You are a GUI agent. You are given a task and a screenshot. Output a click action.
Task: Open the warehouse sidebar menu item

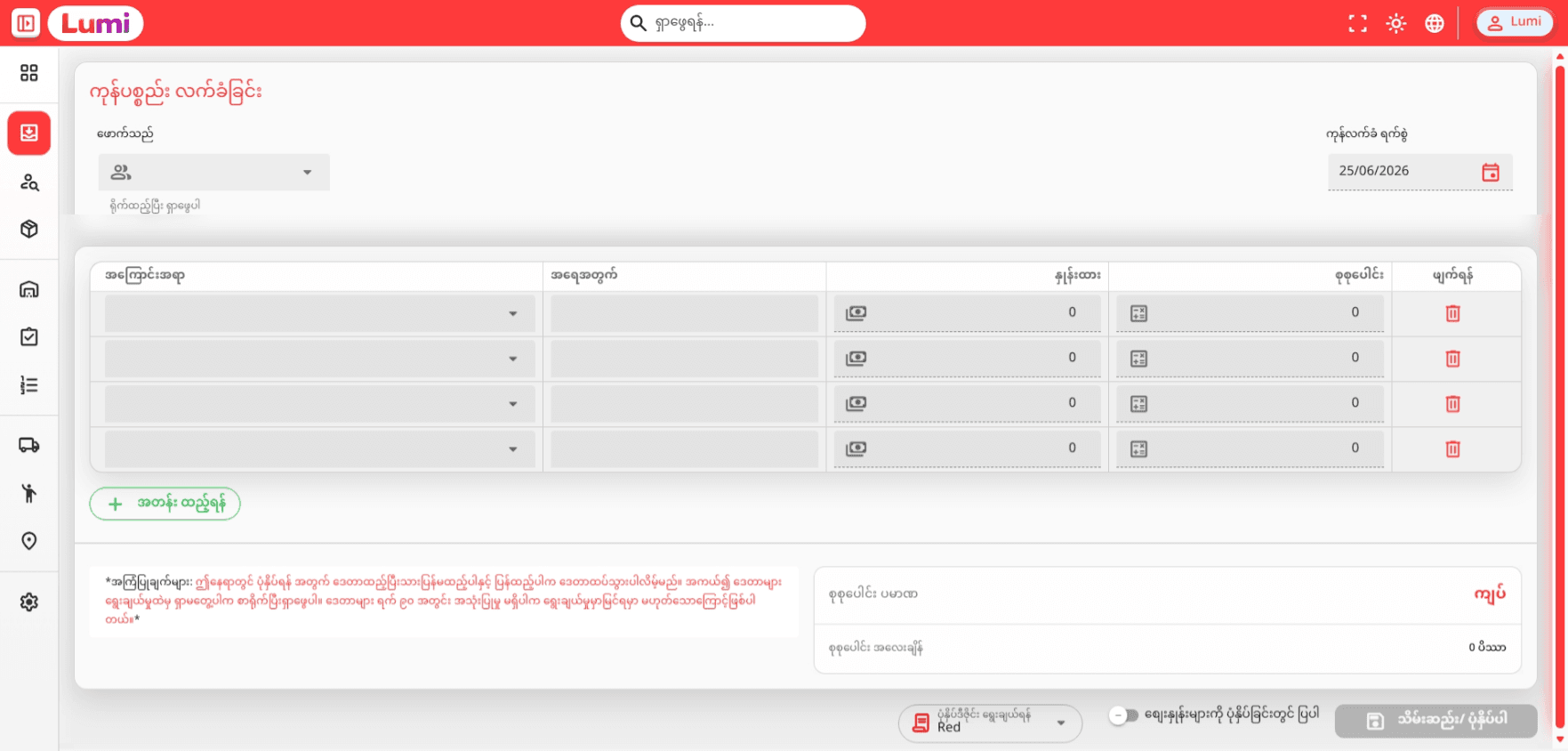(29, 289)
